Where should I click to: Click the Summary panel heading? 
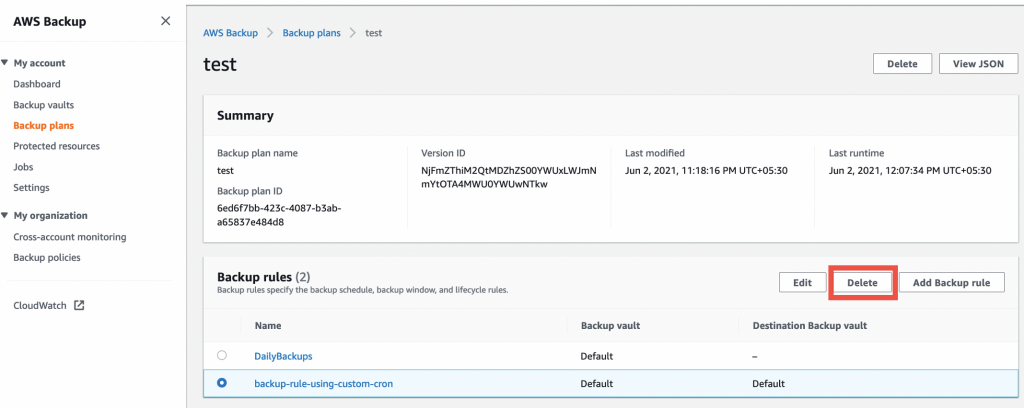245,116
